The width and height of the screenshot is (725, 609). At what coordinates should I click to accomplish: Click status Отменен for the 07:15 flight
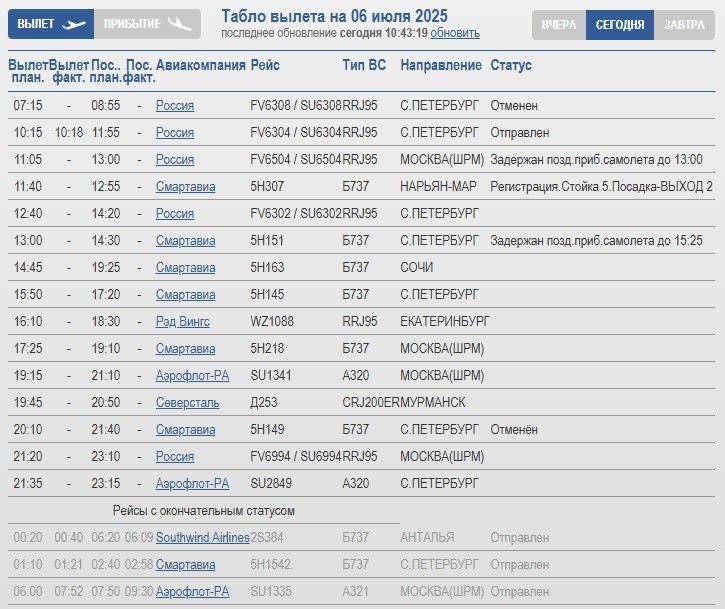514,105
